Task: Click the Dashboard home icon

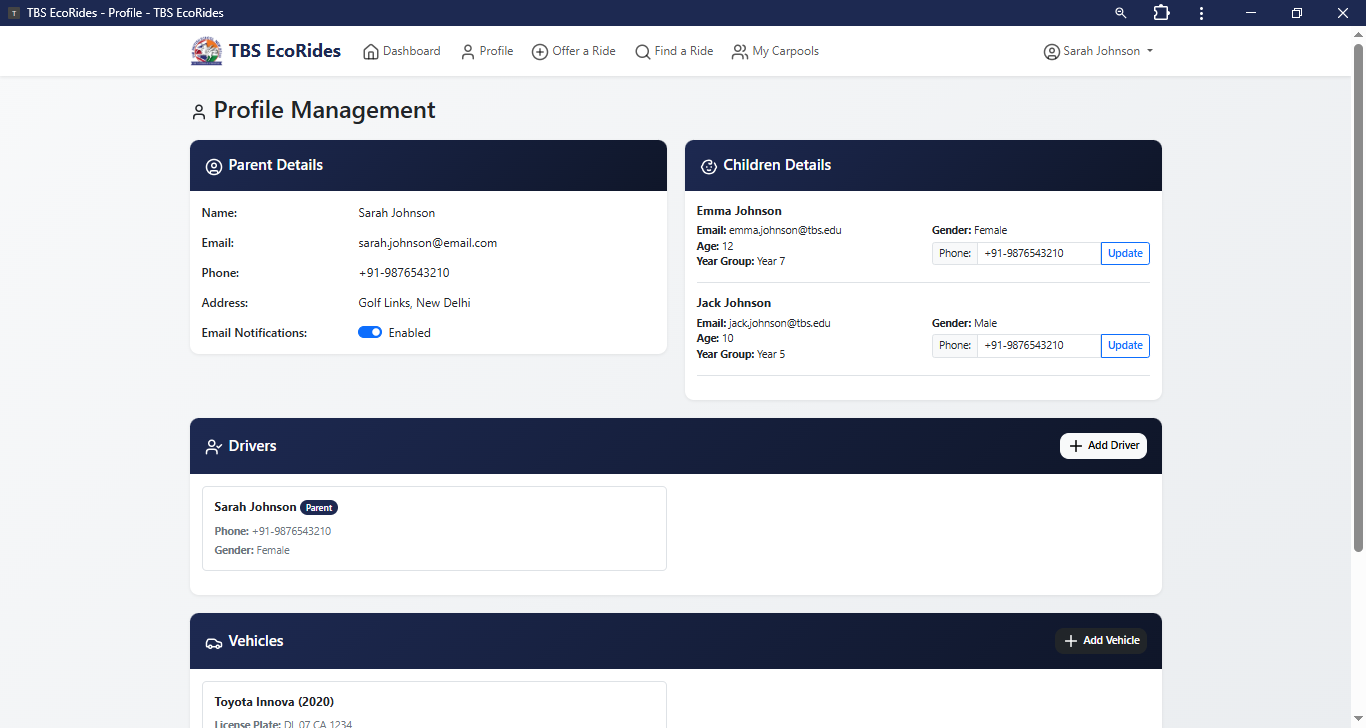Action: pos(371,52)
